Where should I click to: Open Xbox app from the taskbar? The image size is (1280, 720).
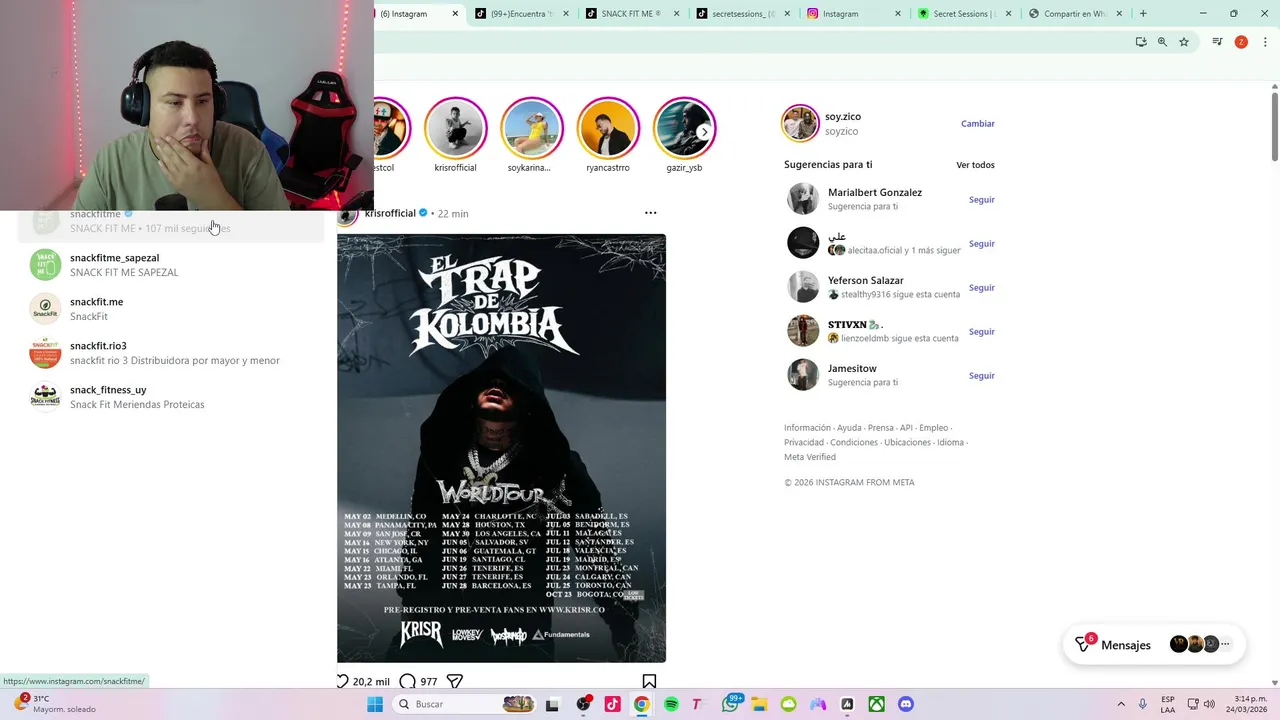tap(877, 704)
